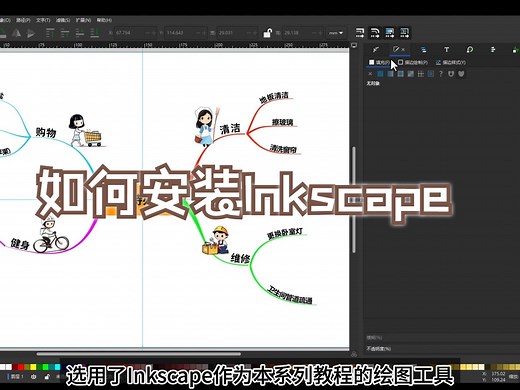Viewport: 520px width, 390px height.
Task: Toggle the width/height ratio lock icon
Action: 267,33
